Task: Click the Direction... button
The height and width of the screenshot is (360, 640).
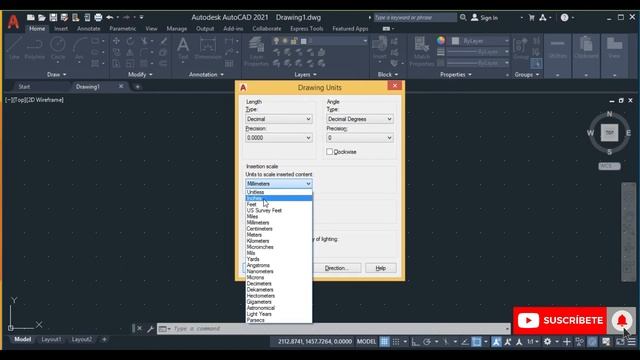Action: pyautogui.click(x=337, y=268)
